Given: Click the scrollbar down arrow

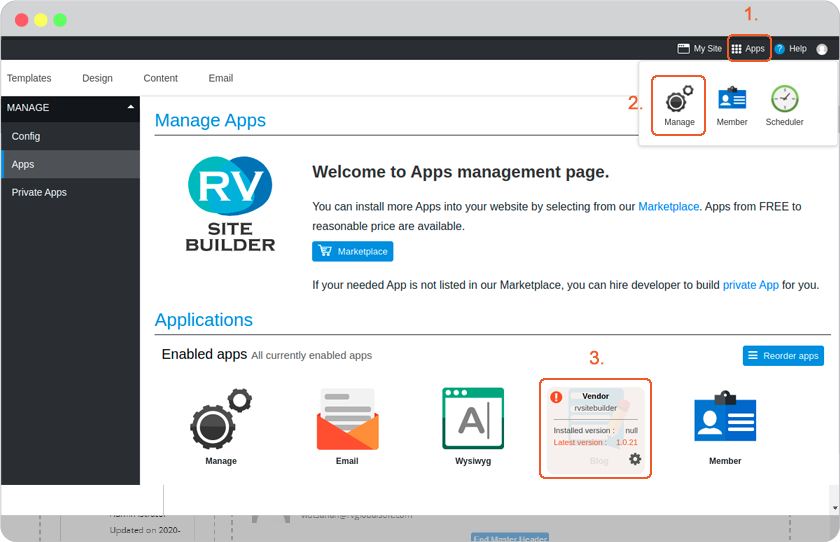Looking at the screenshot, I should click(835, 508).
